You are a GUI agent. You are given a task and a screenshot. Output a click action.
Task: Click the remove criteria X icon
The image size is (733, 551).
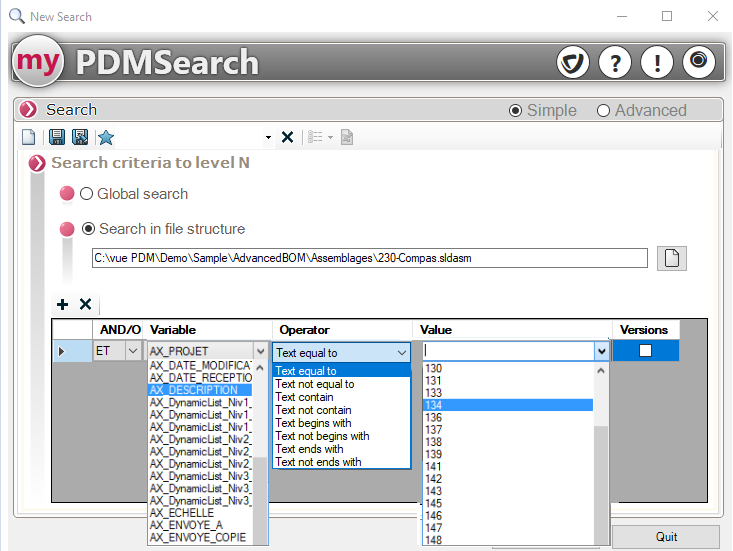tap(85, 304)
